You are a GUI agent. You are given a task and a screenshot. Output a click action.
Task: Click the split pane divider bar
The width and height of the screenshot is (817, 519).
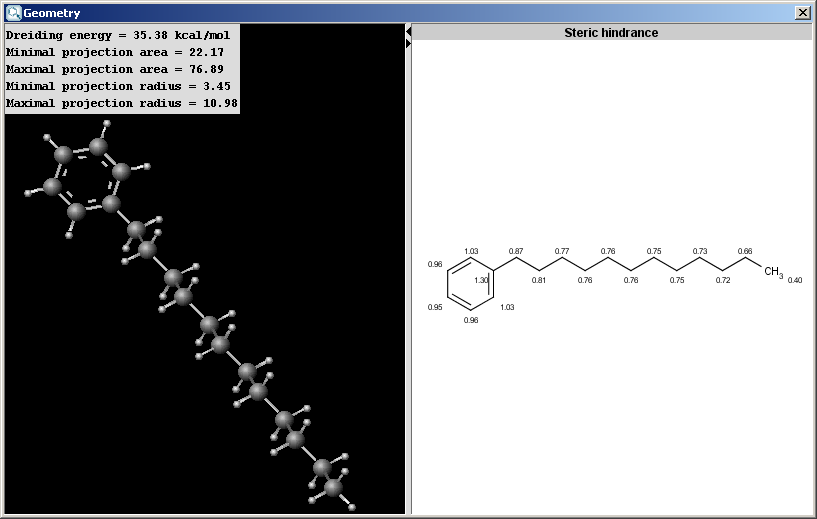coord(408,270)
